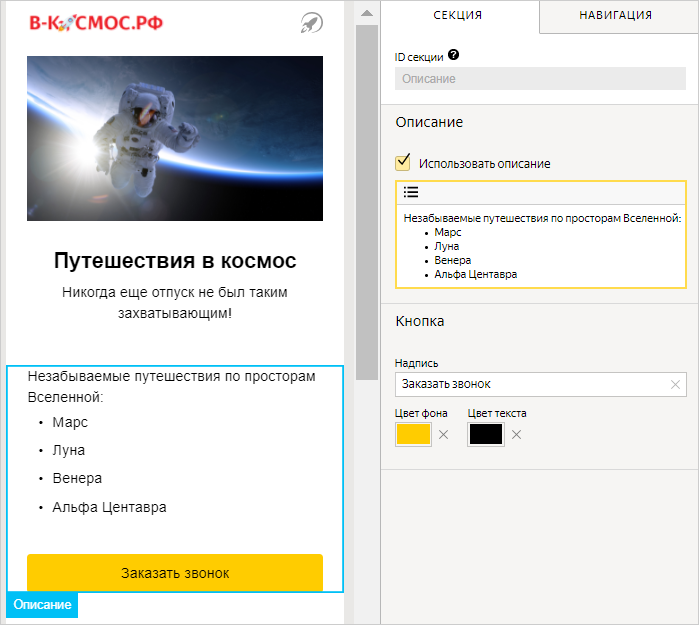Click the rocket icon in page header

click(311, 23)
